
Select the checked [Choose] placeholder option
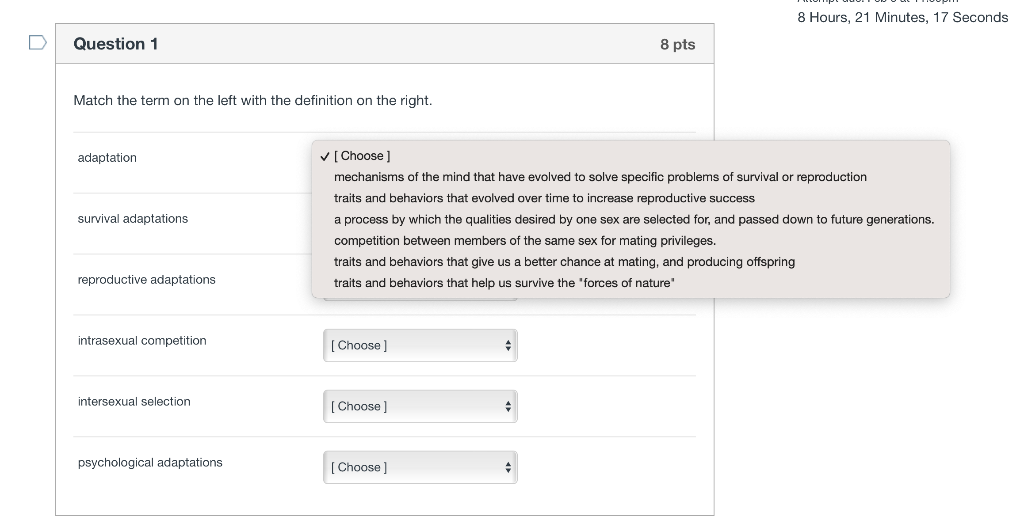click(x=362, y=156)
